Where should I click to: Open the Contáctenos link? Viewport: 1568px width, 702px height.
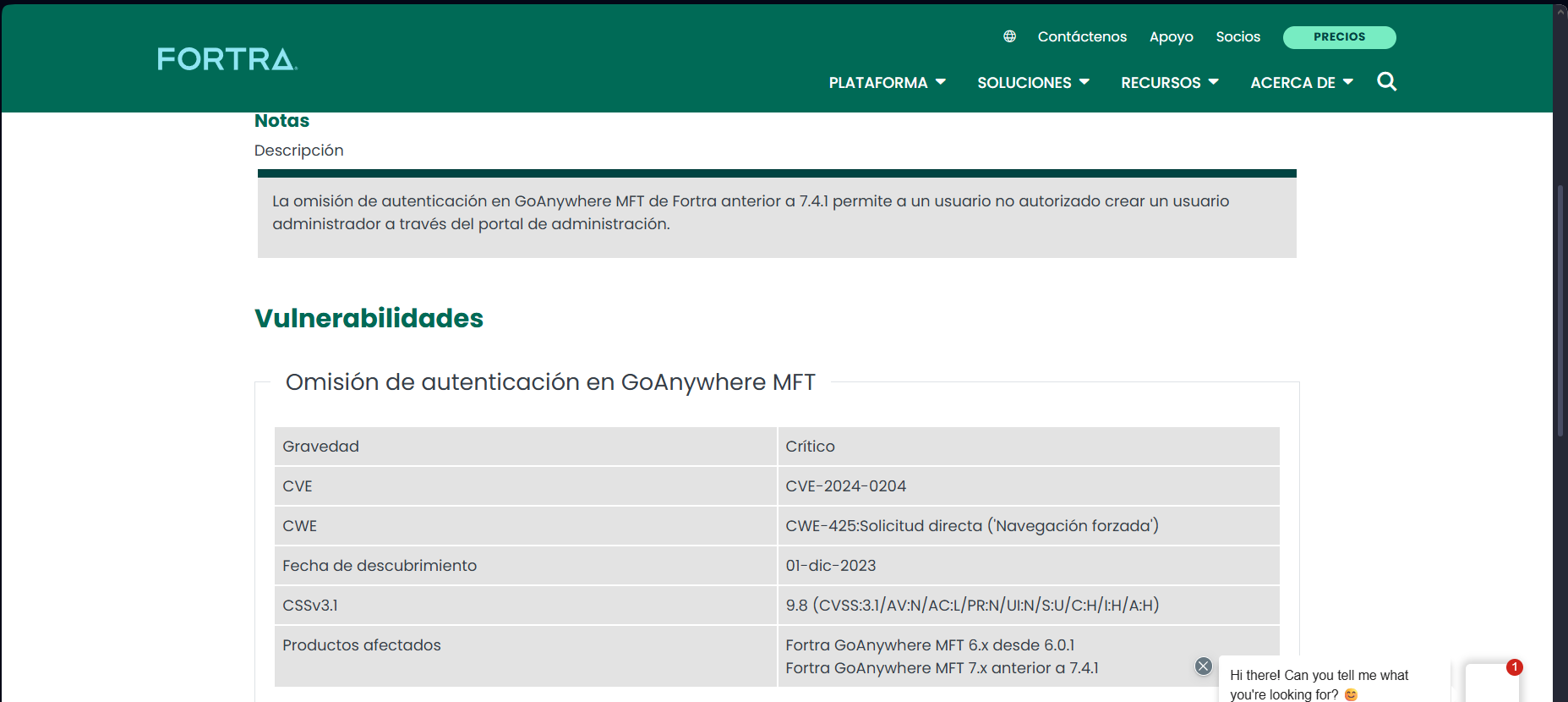[1082, 36]
